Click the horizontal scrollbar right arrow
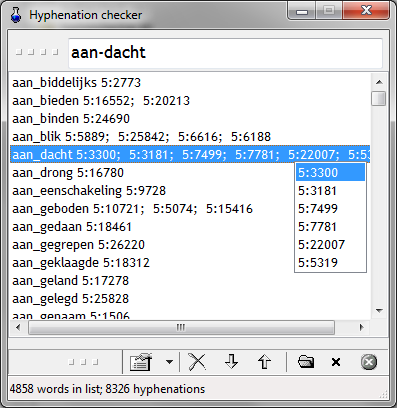Viewport: 397px width, 408px height. pos(362,327)
